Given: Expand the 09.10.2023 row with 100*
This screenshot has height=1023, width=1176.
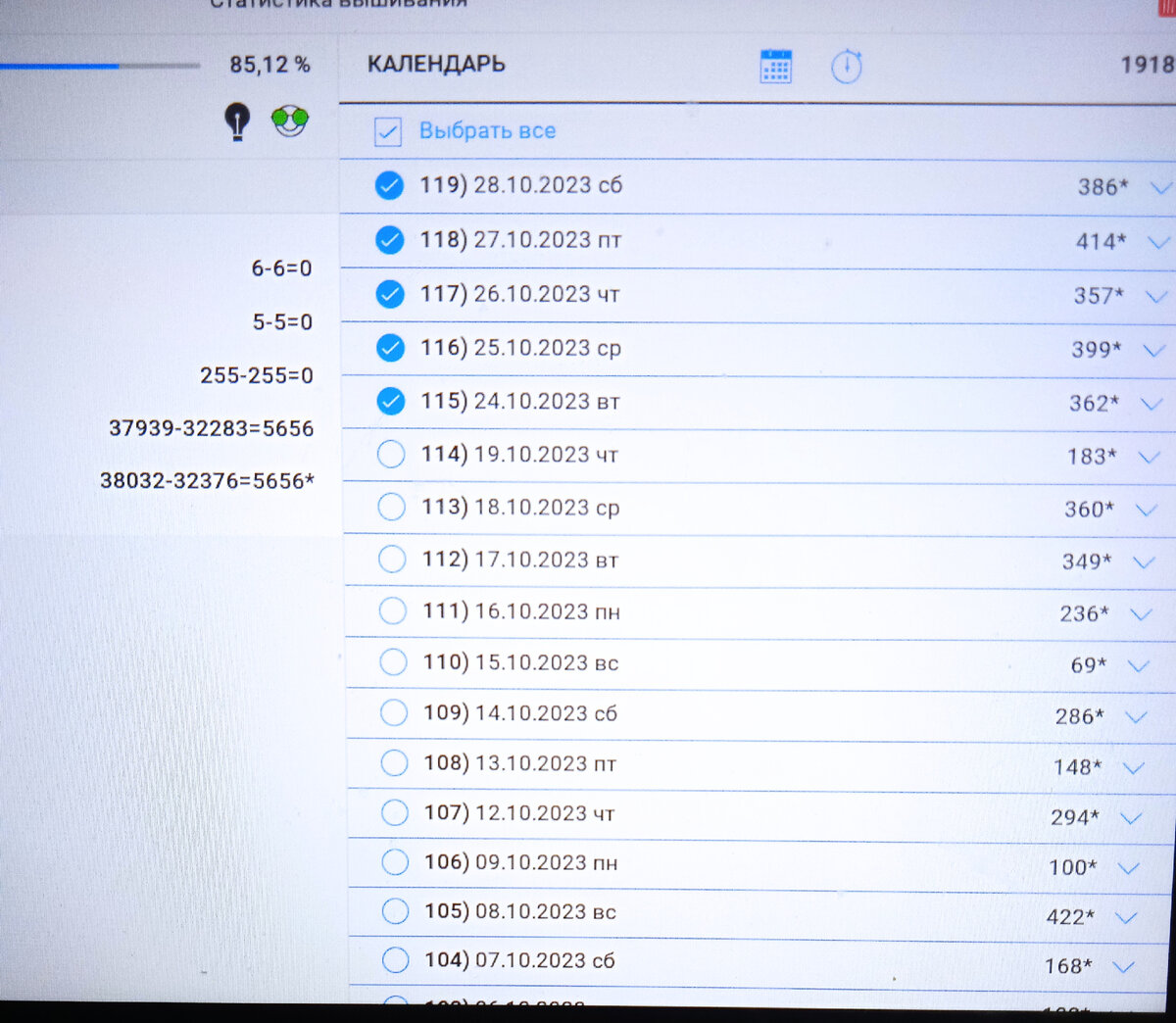Looking at the screenshot, I should (x=1128, y=868).
